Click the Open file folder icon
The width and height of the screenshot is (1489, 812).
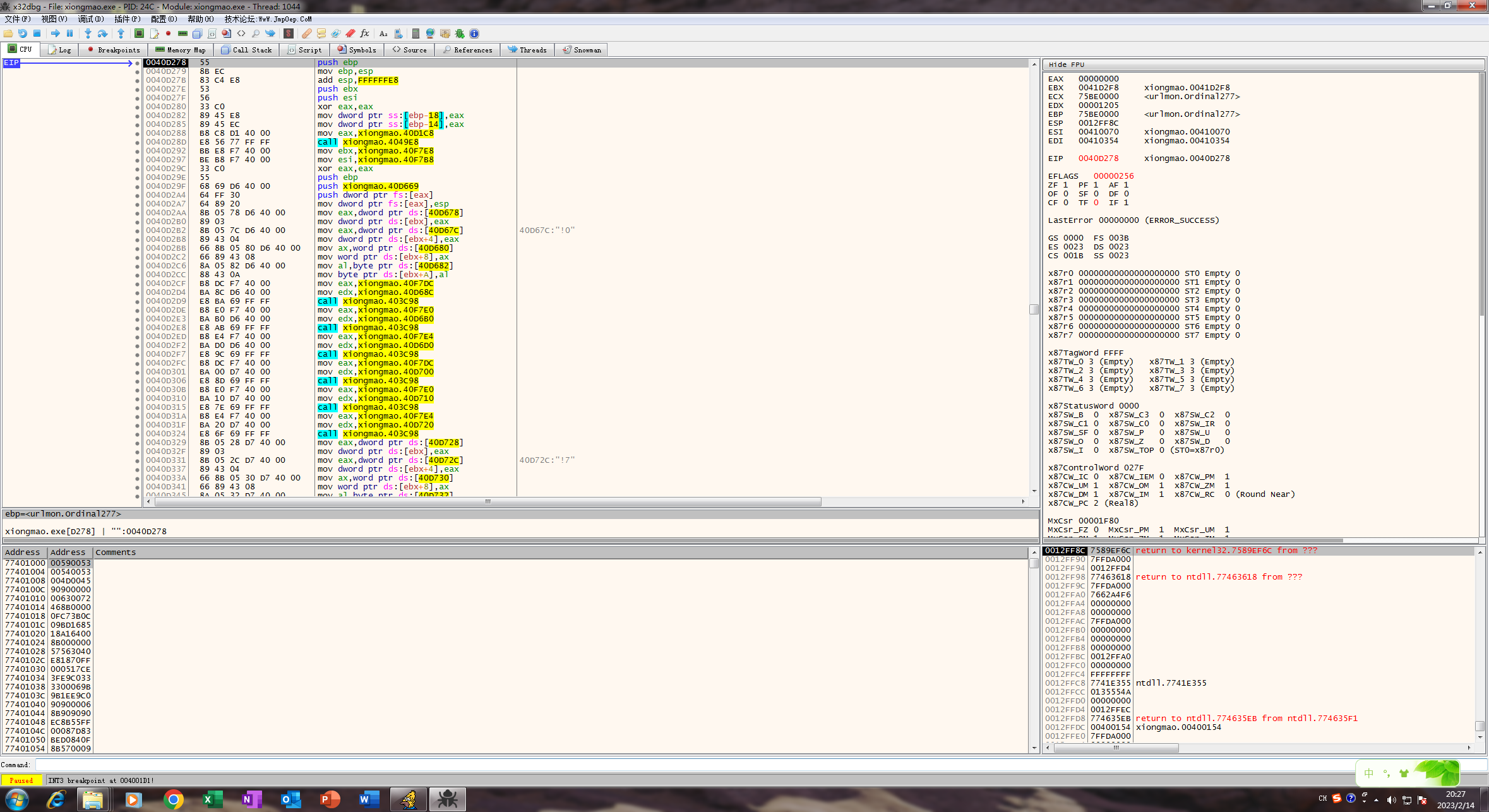tap(8, 33)
